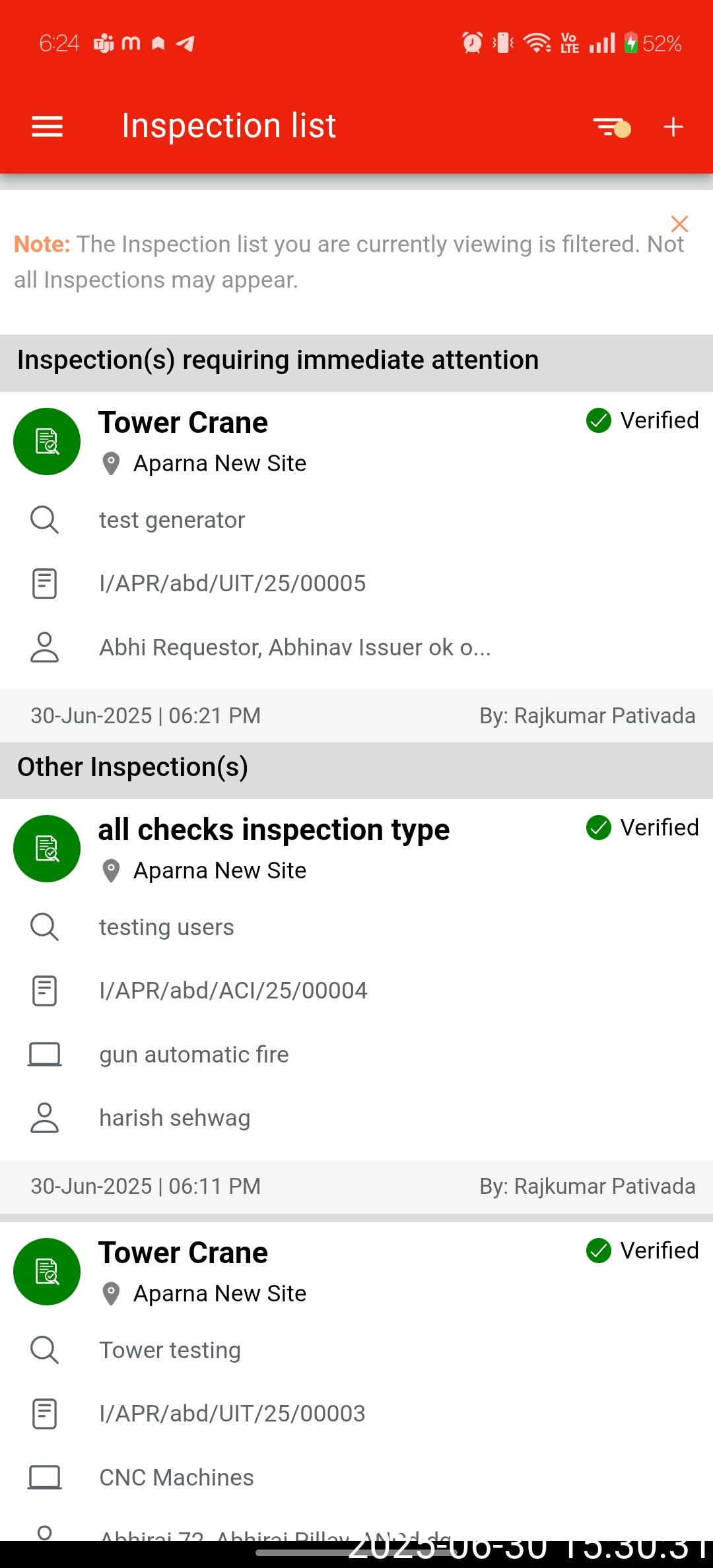Viewport: 713px width, 1568px height.
Task: Open the hamburger navigation menu
Action: coord(47,127)
